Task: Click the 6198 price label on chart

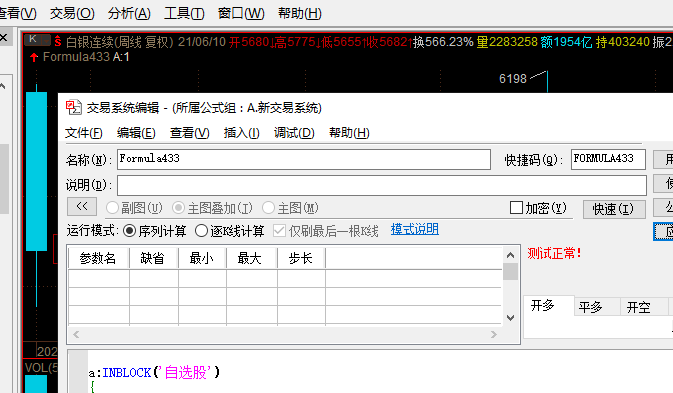Action: 512,79
